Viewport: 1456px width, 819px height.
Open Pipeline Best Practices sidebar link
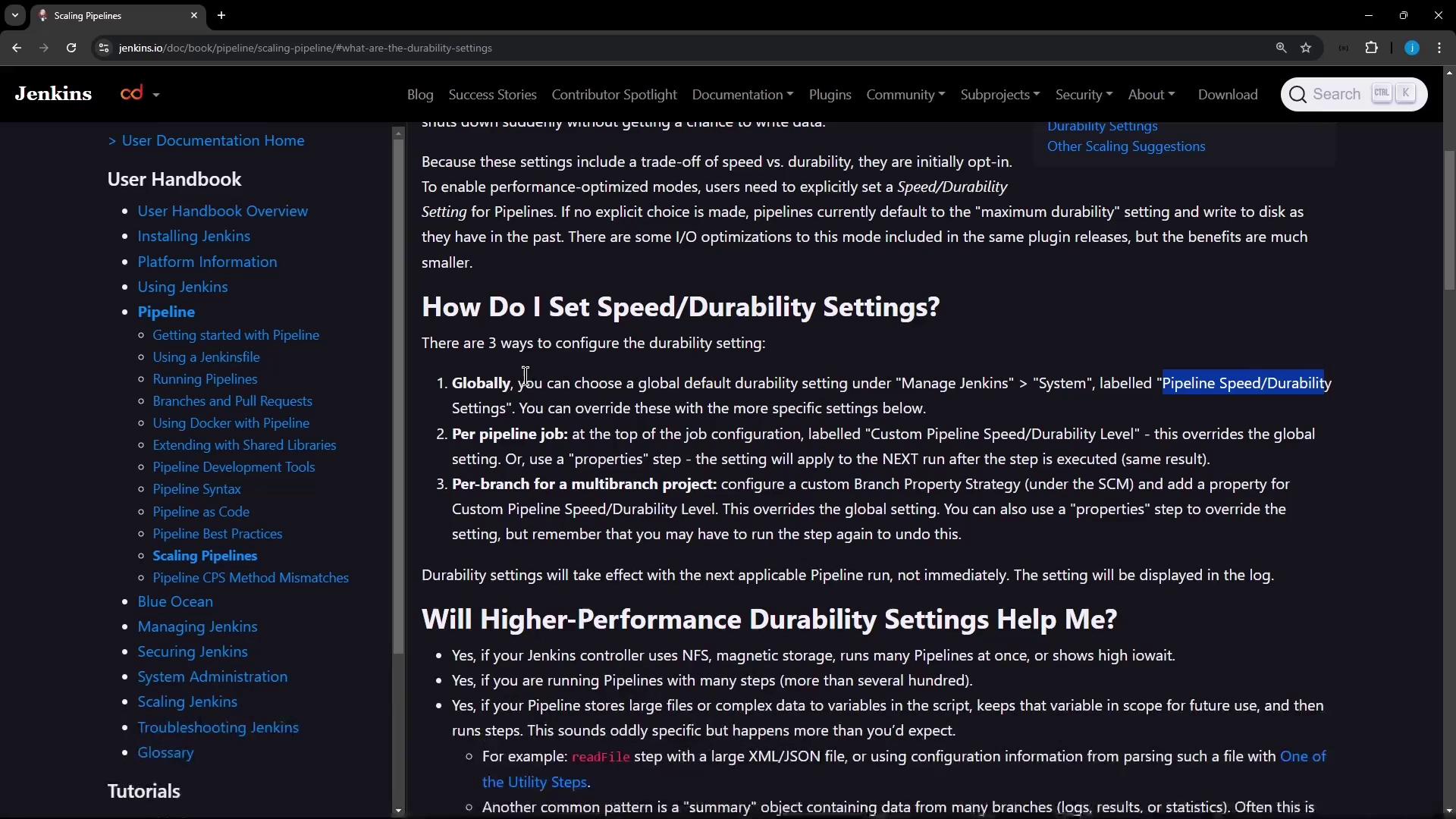tap(217, 534)
